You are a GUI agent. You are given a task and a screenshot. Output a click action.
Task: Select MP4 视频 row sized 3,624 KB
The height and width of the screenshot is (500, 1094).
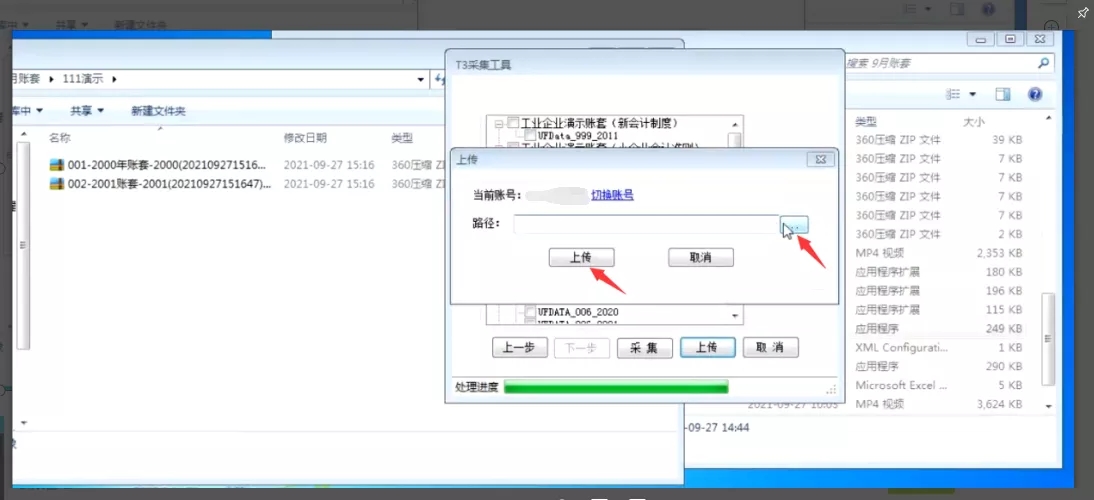pyautogui.click(x=938, y=403)
